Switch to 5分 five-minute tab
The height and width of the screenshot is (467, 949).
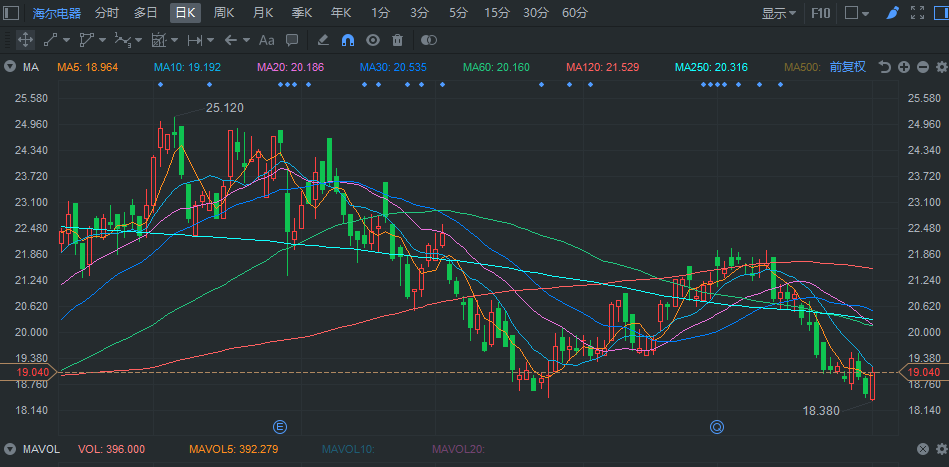click(x=458, y=13)
